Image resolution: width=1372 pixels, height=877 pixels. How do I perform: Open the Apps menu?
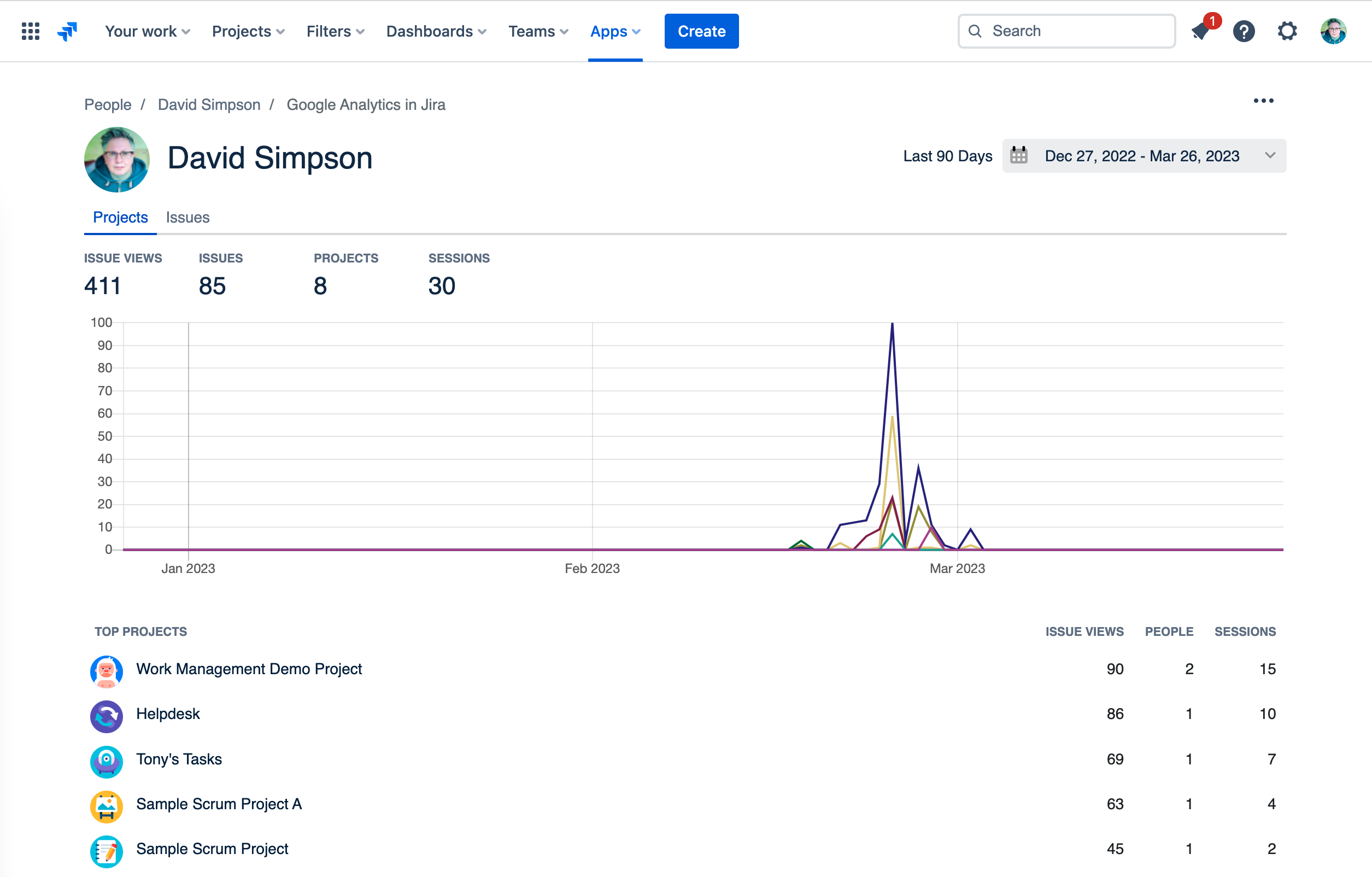point(615,31)
